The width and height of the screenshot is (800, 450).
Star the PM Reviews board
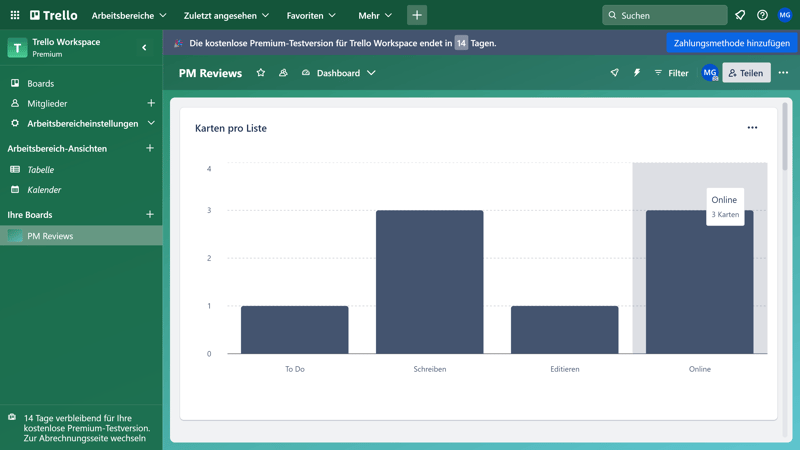pos(261,73)
